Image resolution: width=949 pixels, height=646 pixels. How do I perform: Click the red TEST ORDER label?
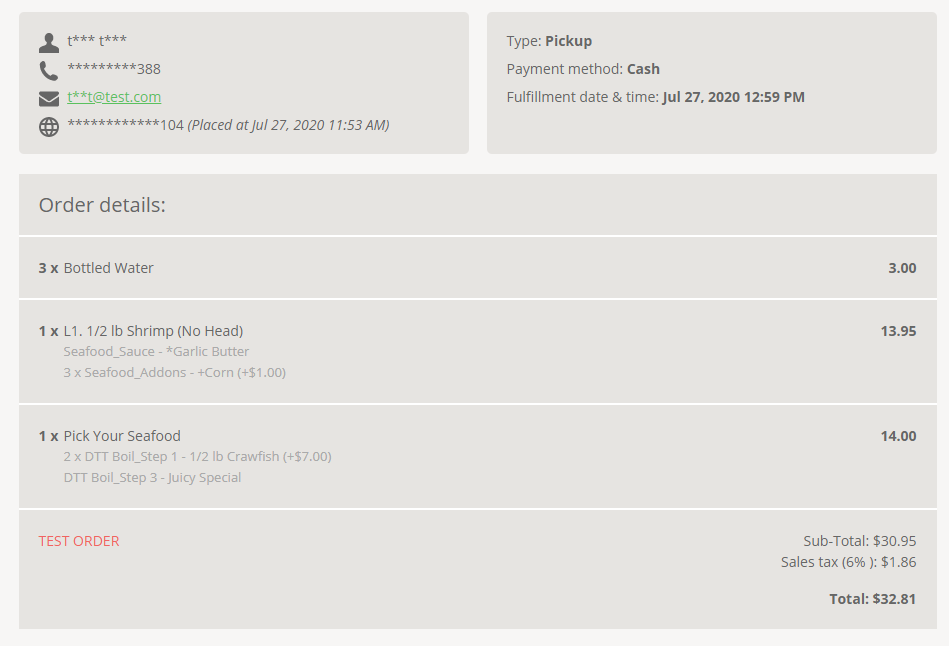(x=79, y=541)
